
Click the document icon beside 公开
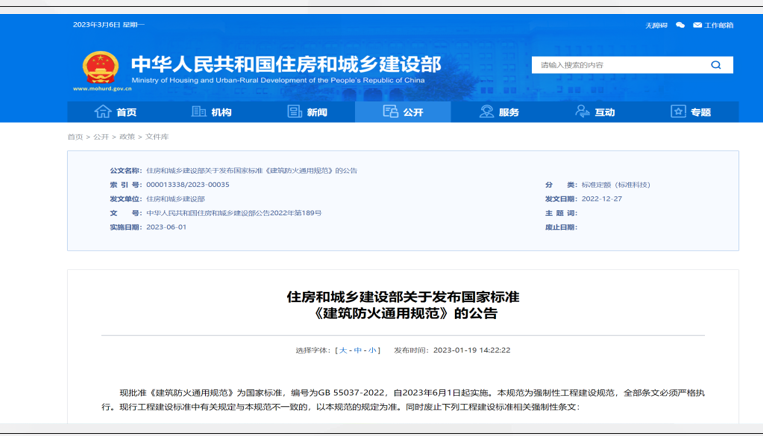pyautogui.click(x=390, y=111)
